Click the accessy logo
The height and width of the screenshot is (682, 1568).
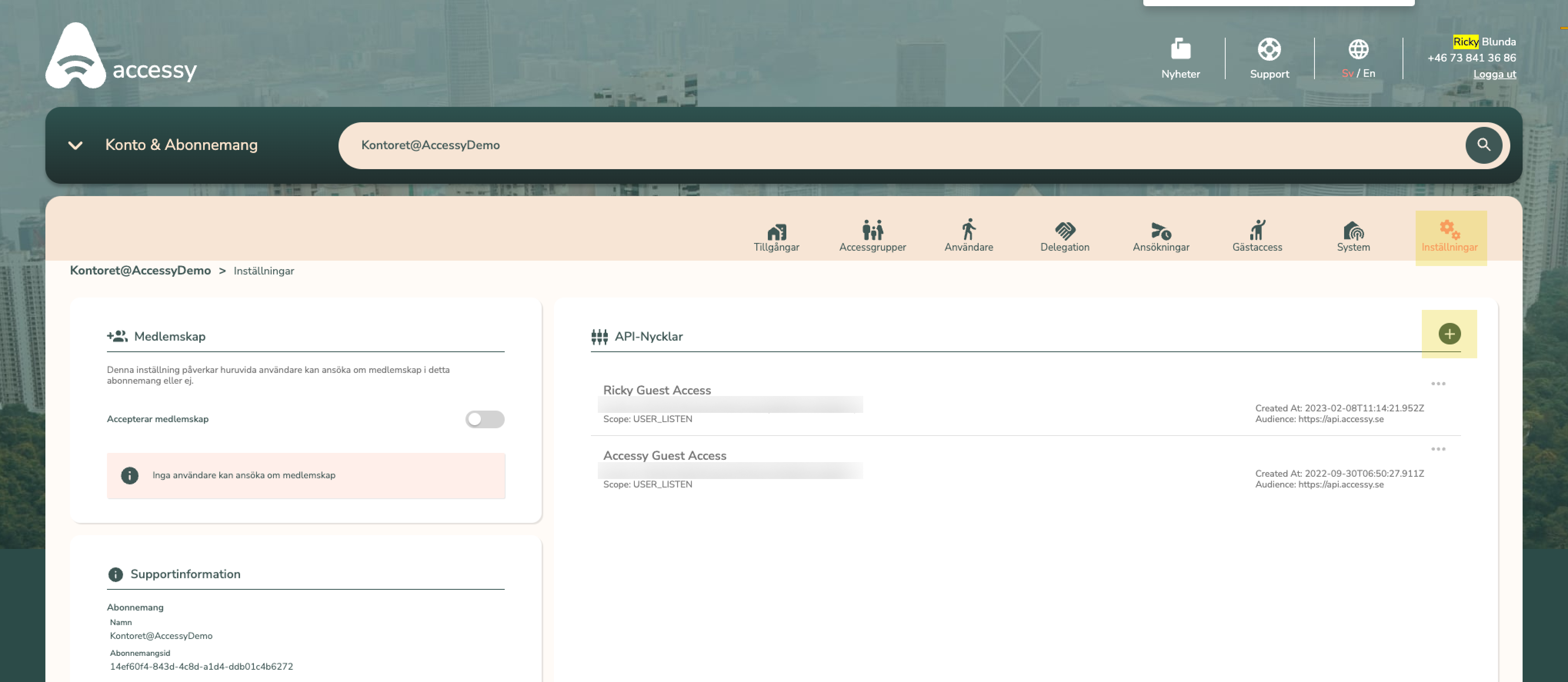click(120, 55)
